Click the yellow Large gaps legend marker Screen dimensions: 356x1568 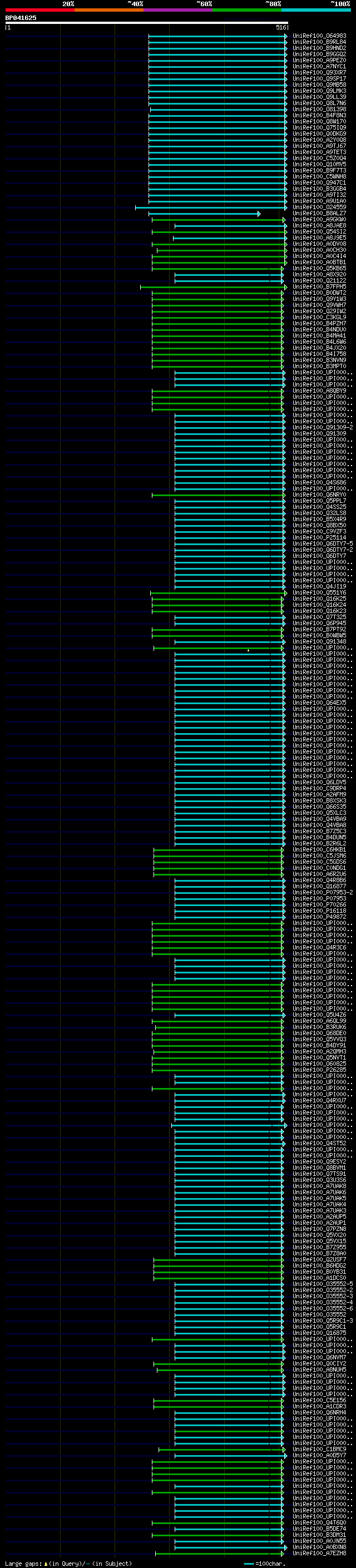pyautogui.click(x=46, y=1563)
